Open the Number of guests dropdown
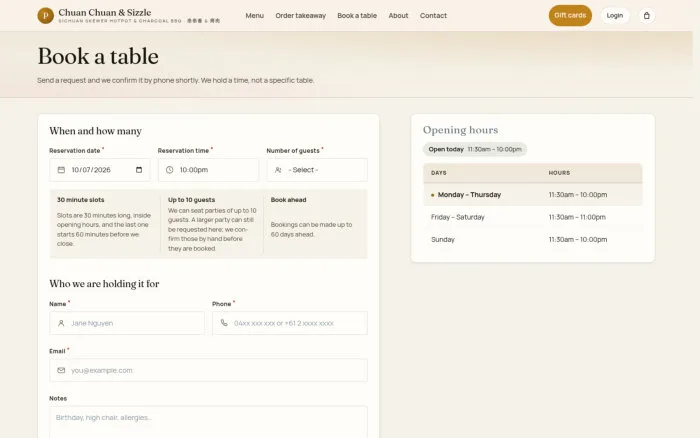This screenshot has height=438, width=700. click(x=317, y=170)
